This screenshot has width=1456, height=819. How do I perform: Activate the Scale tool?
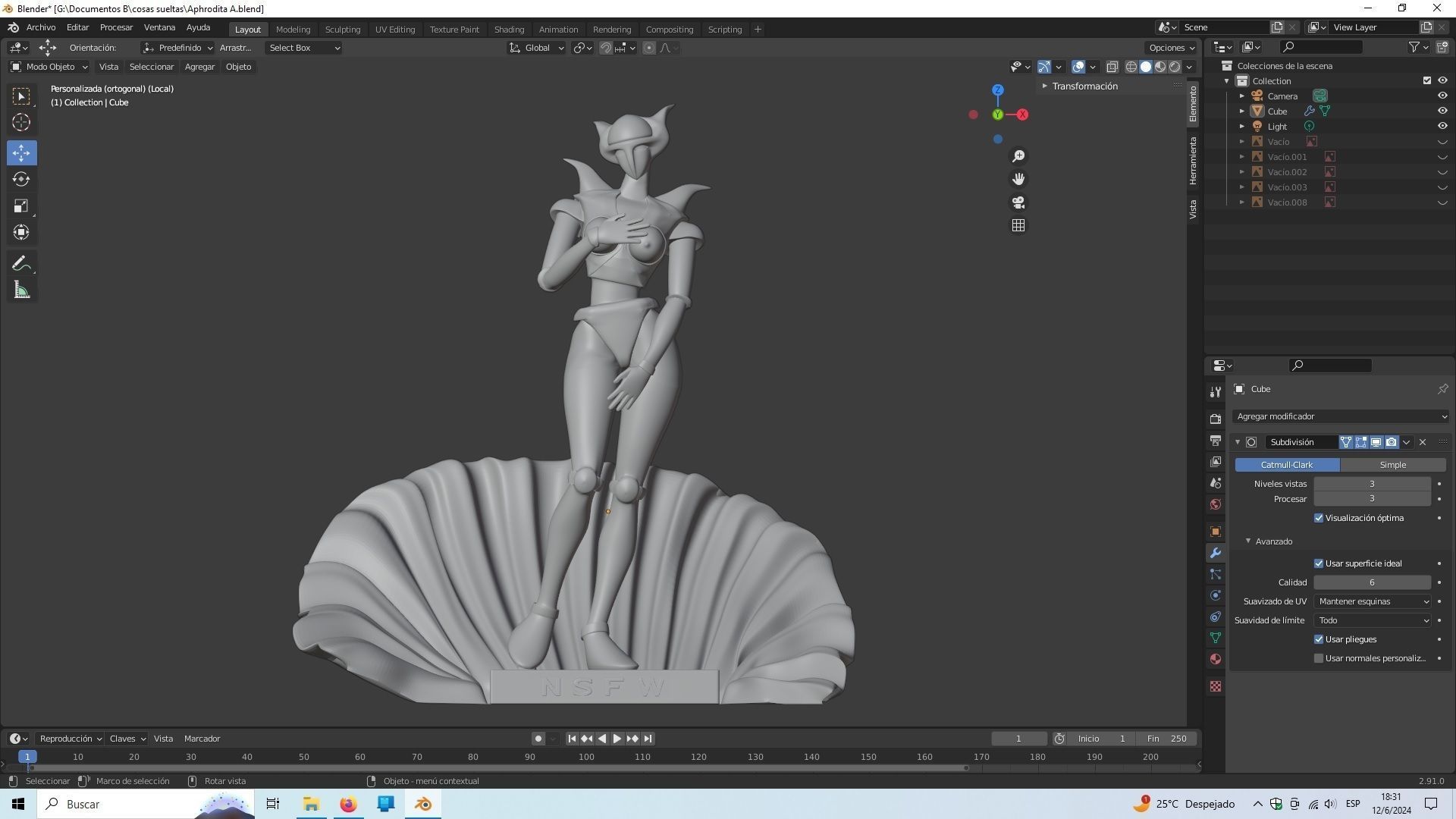click(21, 206)
